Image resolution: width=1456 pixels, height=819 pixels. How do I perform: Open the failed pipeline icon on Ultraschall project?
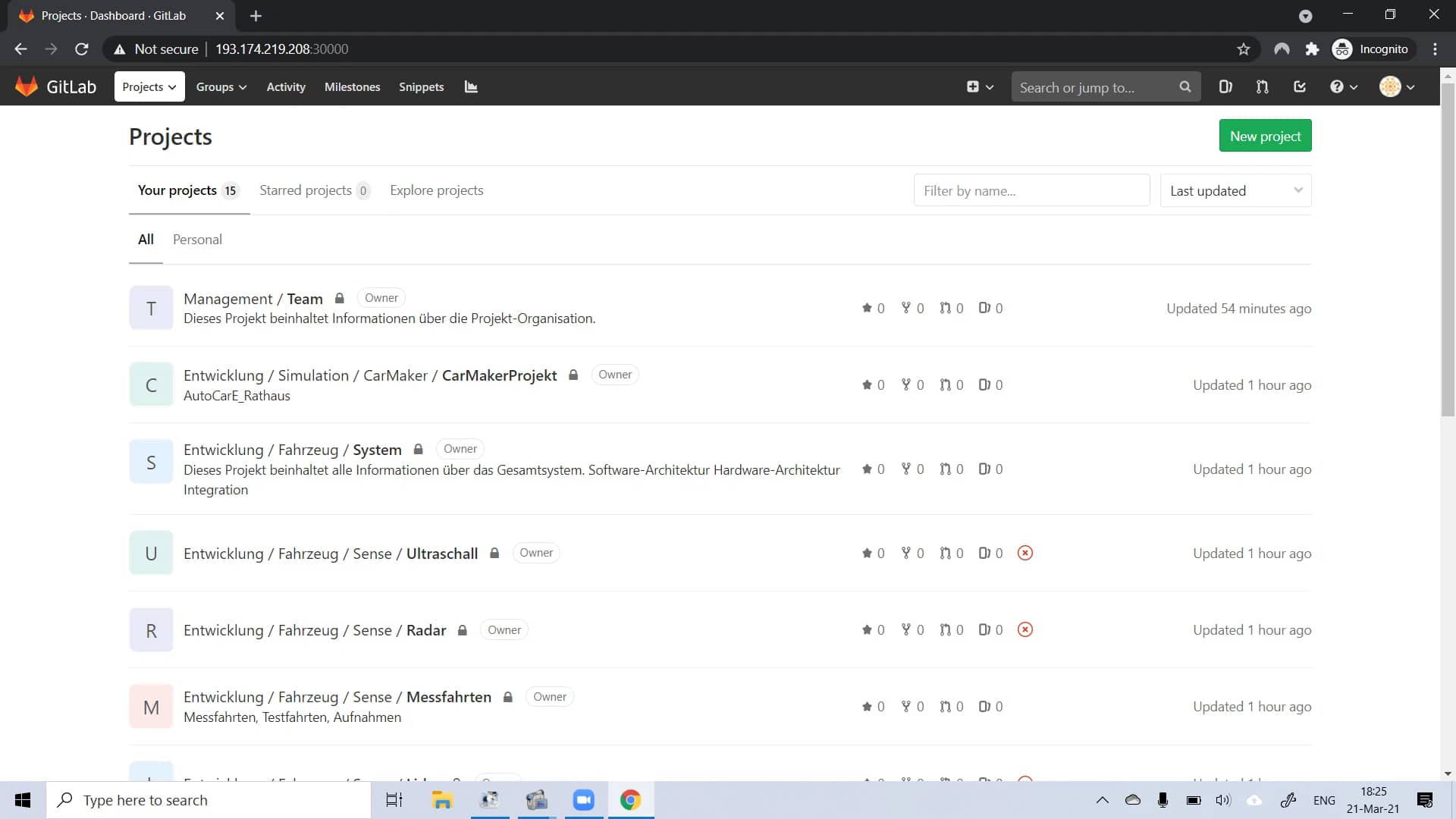[x=1025, y=553]
